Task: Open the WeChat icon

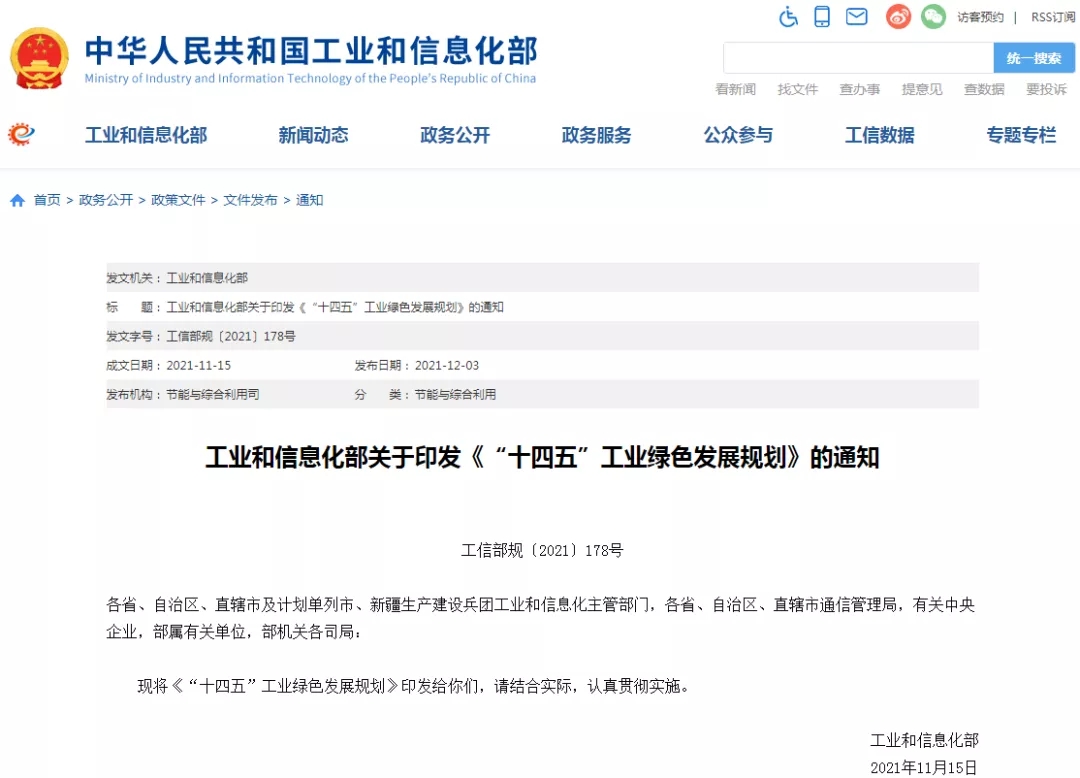Action: point(933,16)
